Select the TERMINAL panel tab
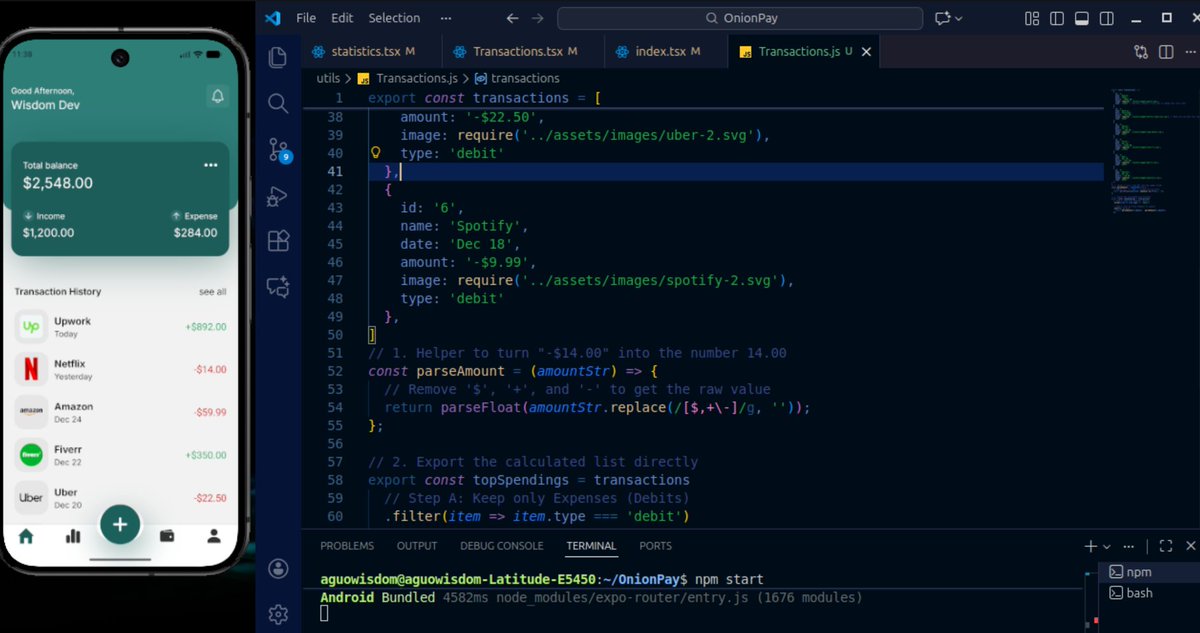The width and height of the screenshot is (1200, 633). [591, 546]
